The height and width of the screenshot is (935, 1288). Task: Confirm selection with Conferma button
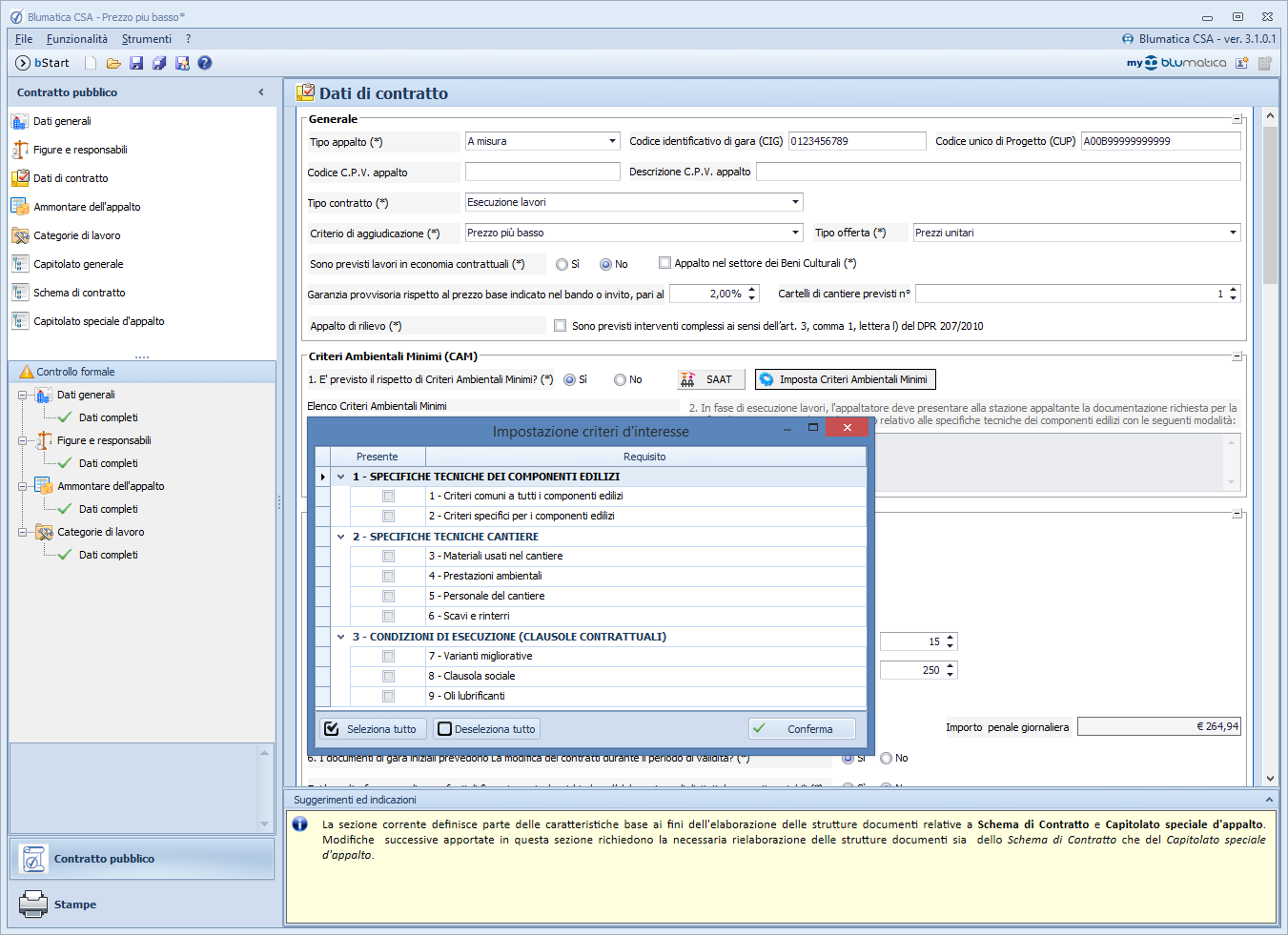(802, 729)
